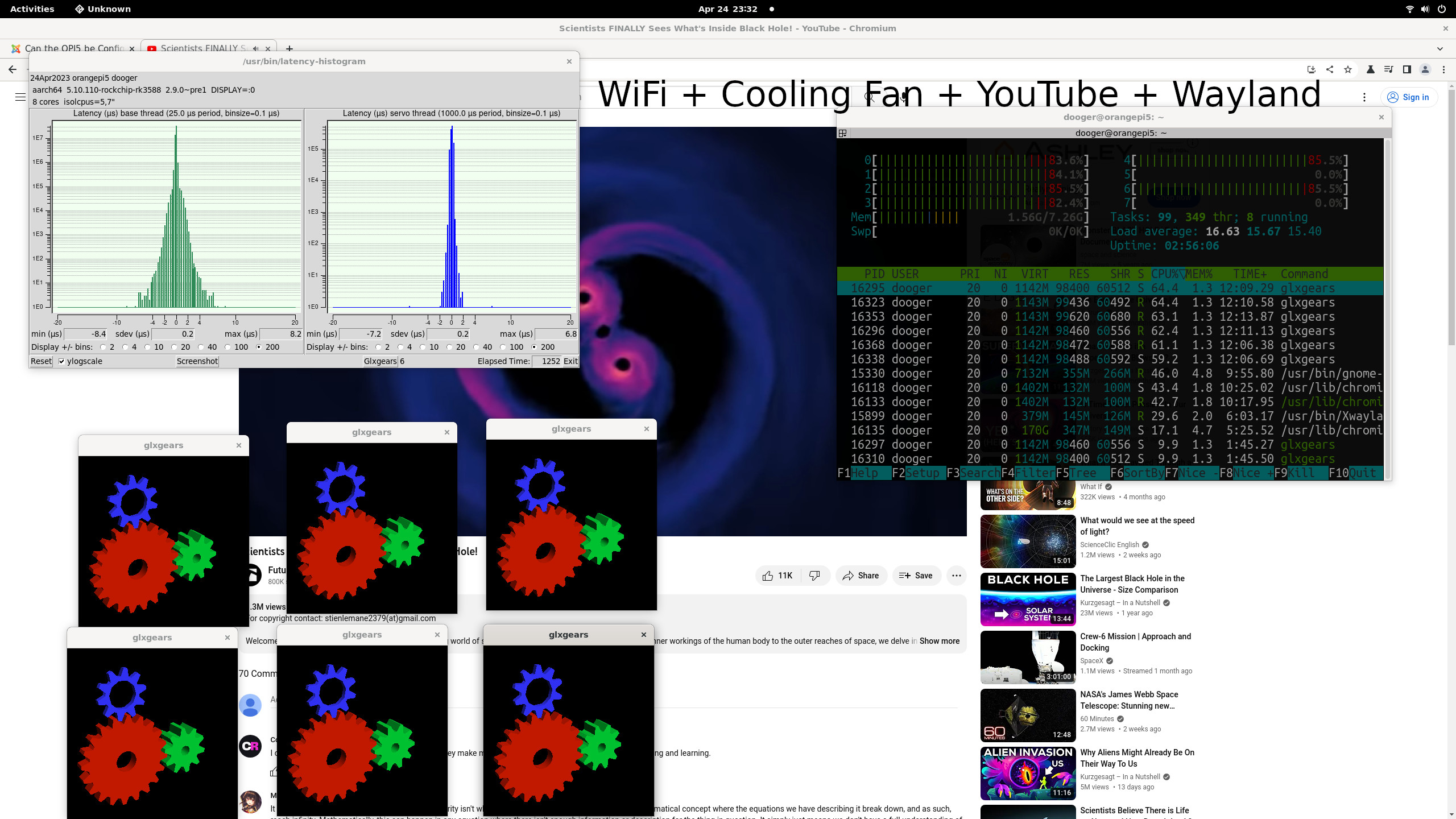Click the Save button under video

[x=916, y=576]
